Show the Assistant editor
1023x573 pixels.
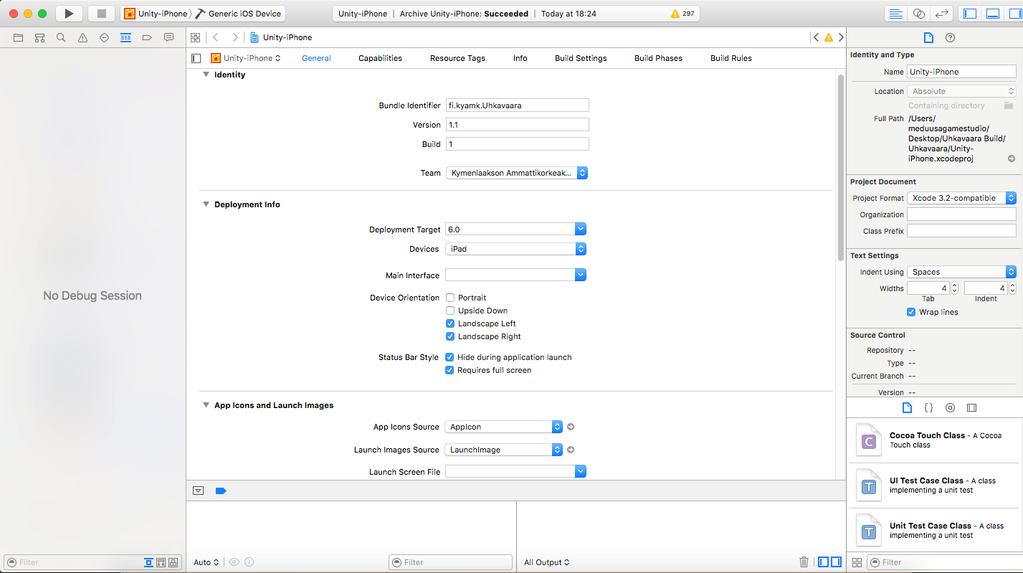919,14
